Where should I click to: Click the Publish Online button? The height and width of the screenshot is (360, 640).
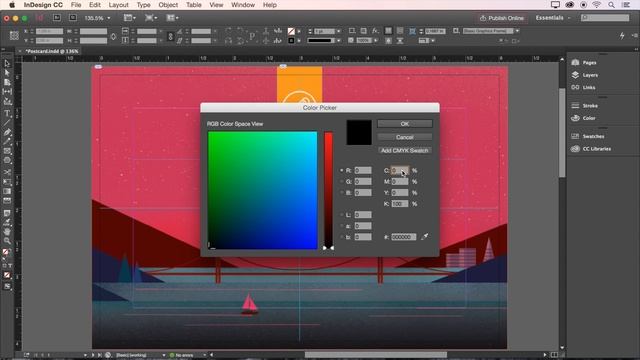502,18
